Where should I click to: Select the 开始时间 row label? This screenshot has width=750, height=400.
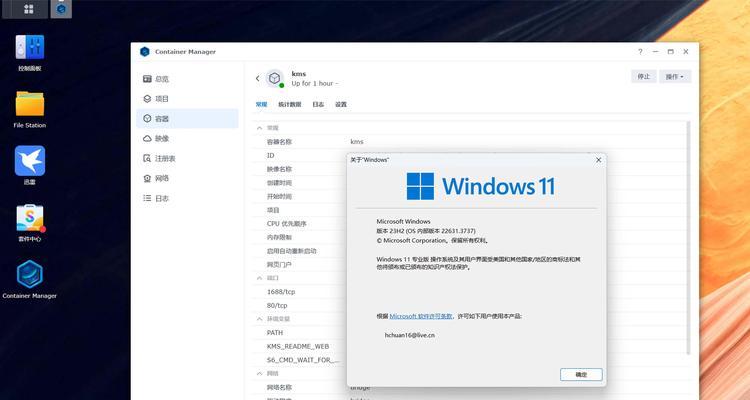pyautogui.click(x=279, y=197)
